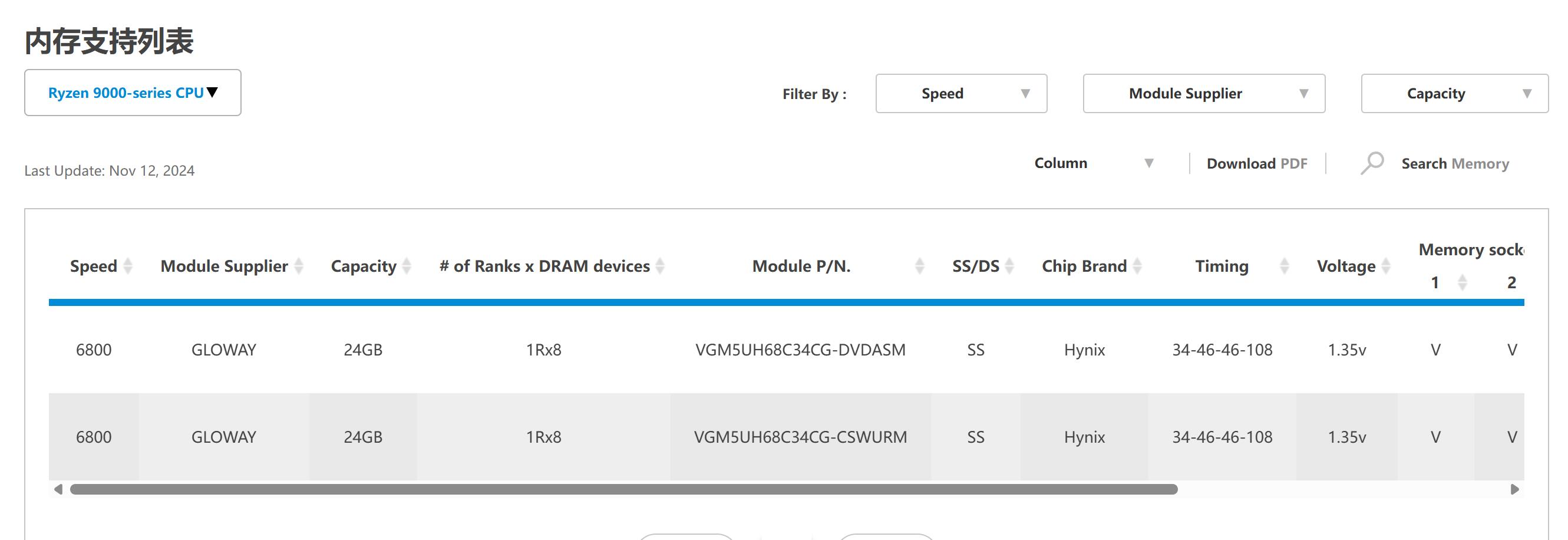The image size is (1568, 540).
Task: Open the Column visibility dropdown
Action: point(1094,163)
